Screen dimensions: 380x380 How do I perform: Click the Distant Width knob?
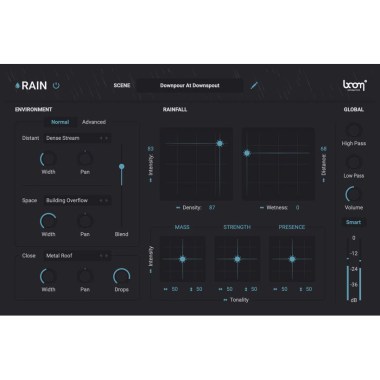coord(48,159)
